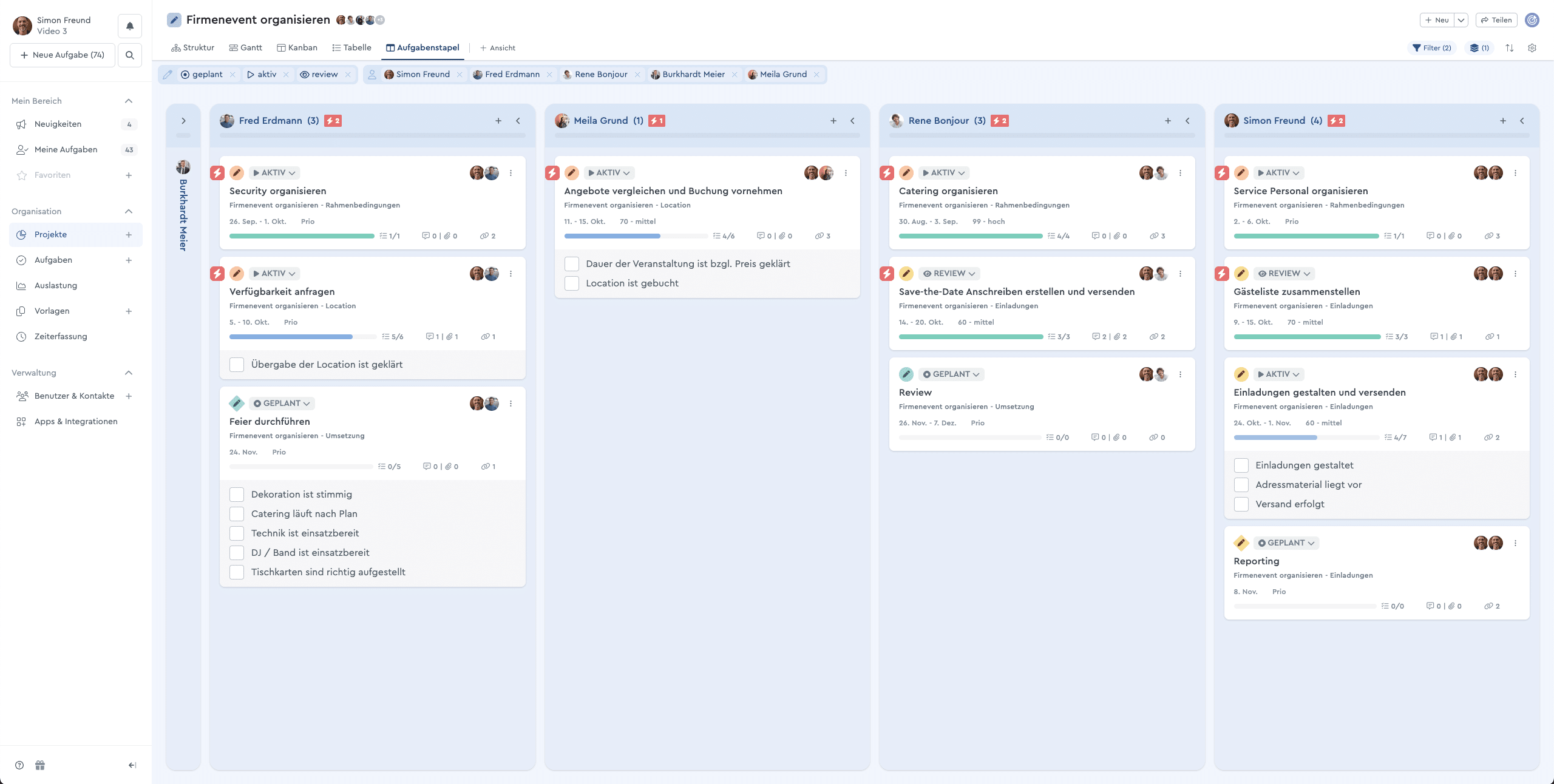
Task: Open the Projekte section in the sidebar
Action: tap(51, 234)
